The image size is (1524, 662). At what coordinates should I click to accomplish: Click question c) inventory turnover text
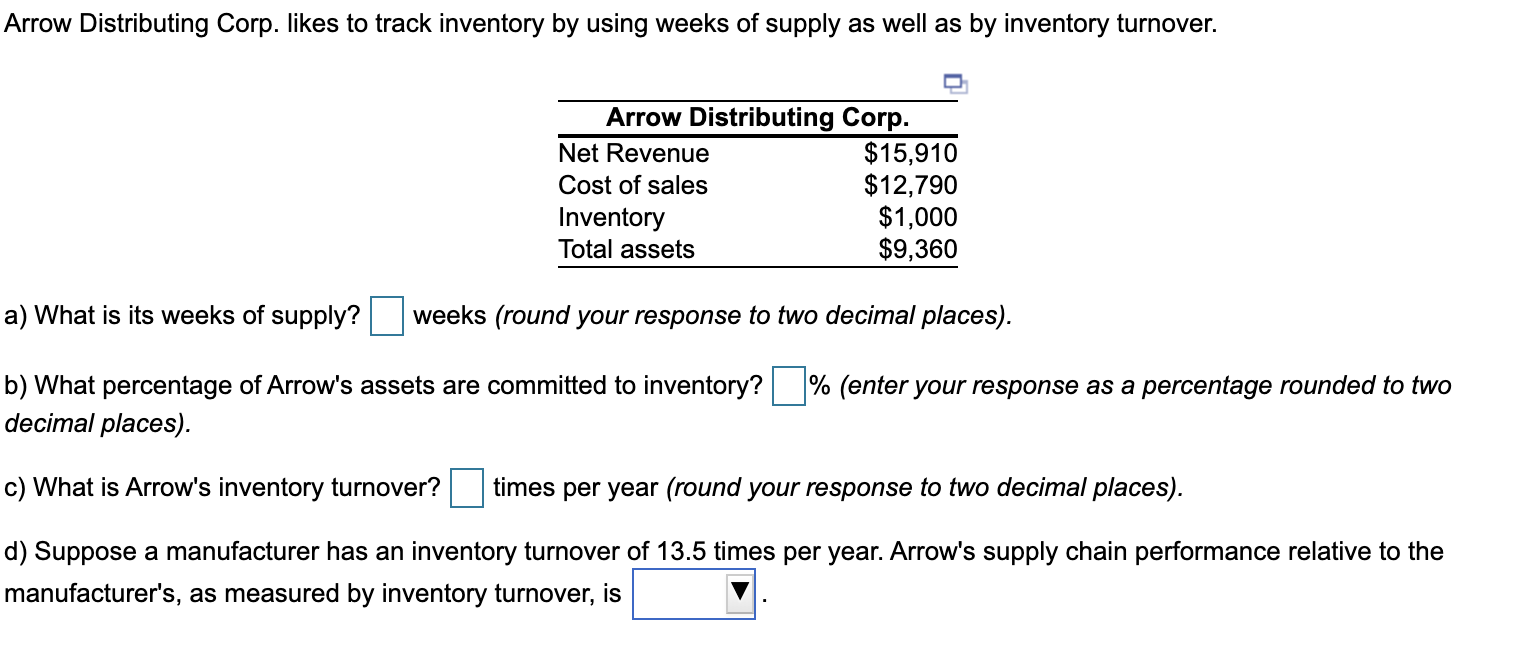[x=220, y=488]
